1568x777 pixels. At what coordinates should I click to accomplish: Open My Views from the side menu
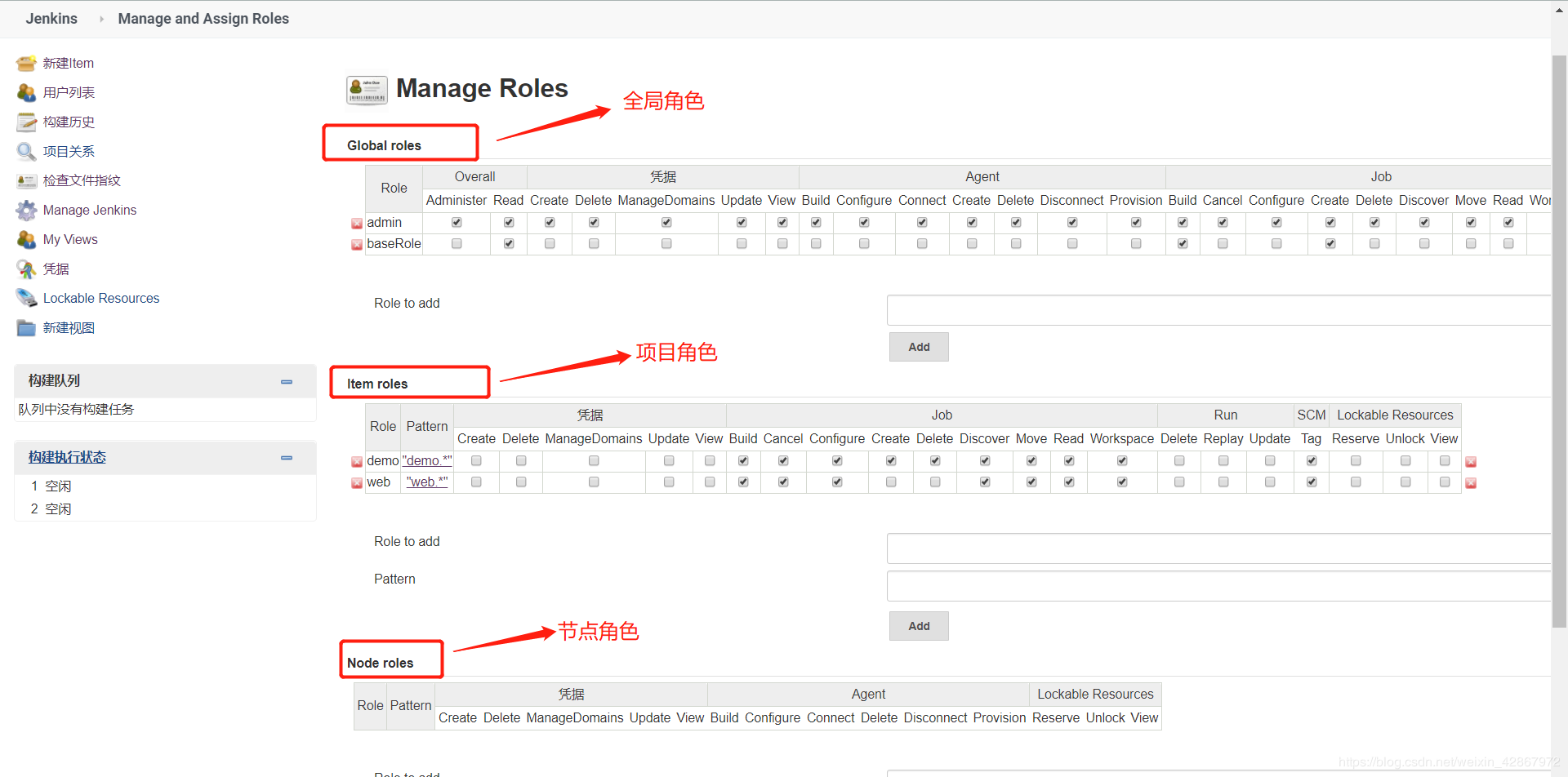[70, 240]
